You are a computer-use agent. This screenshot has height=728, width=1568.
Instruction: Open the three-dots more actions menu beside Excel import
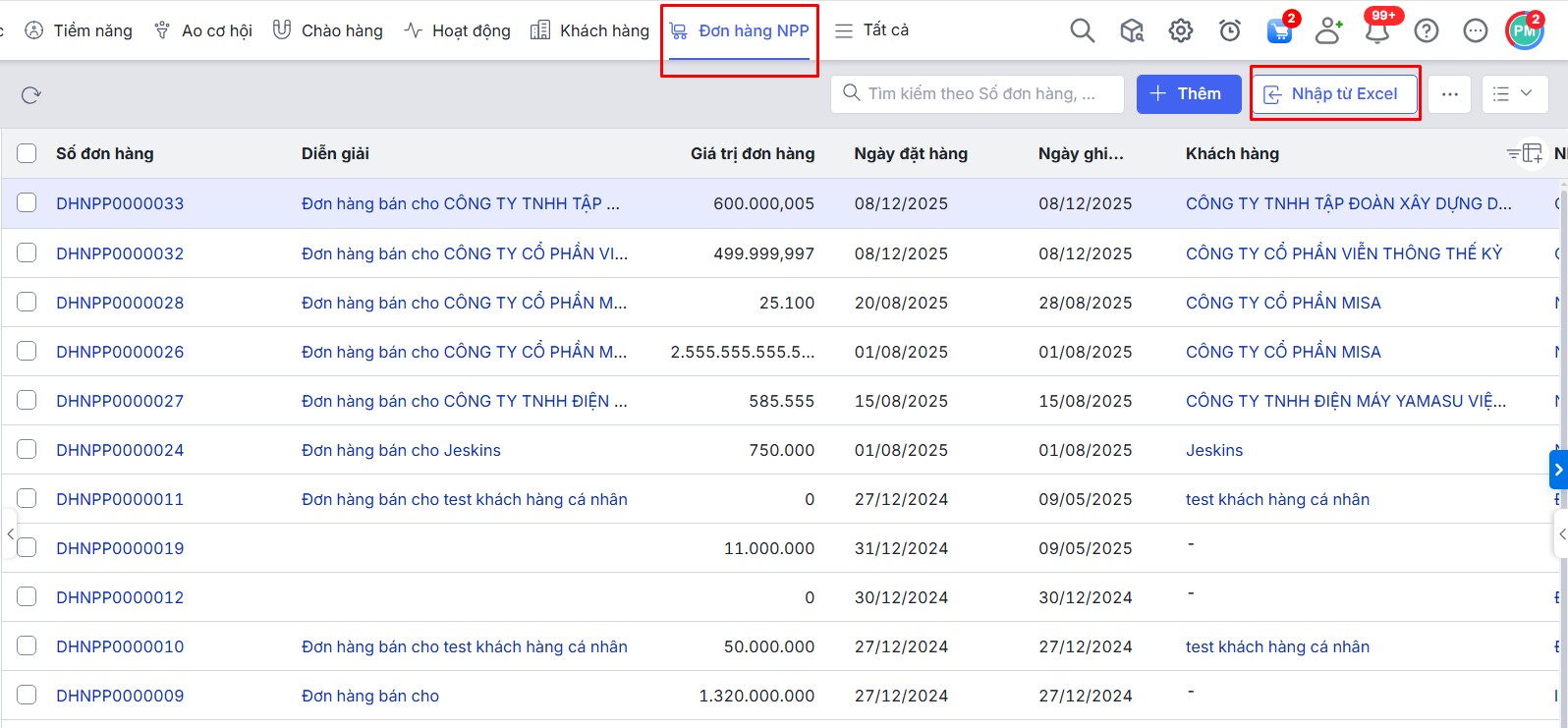pyautogui.click(x=1449, y=94)
